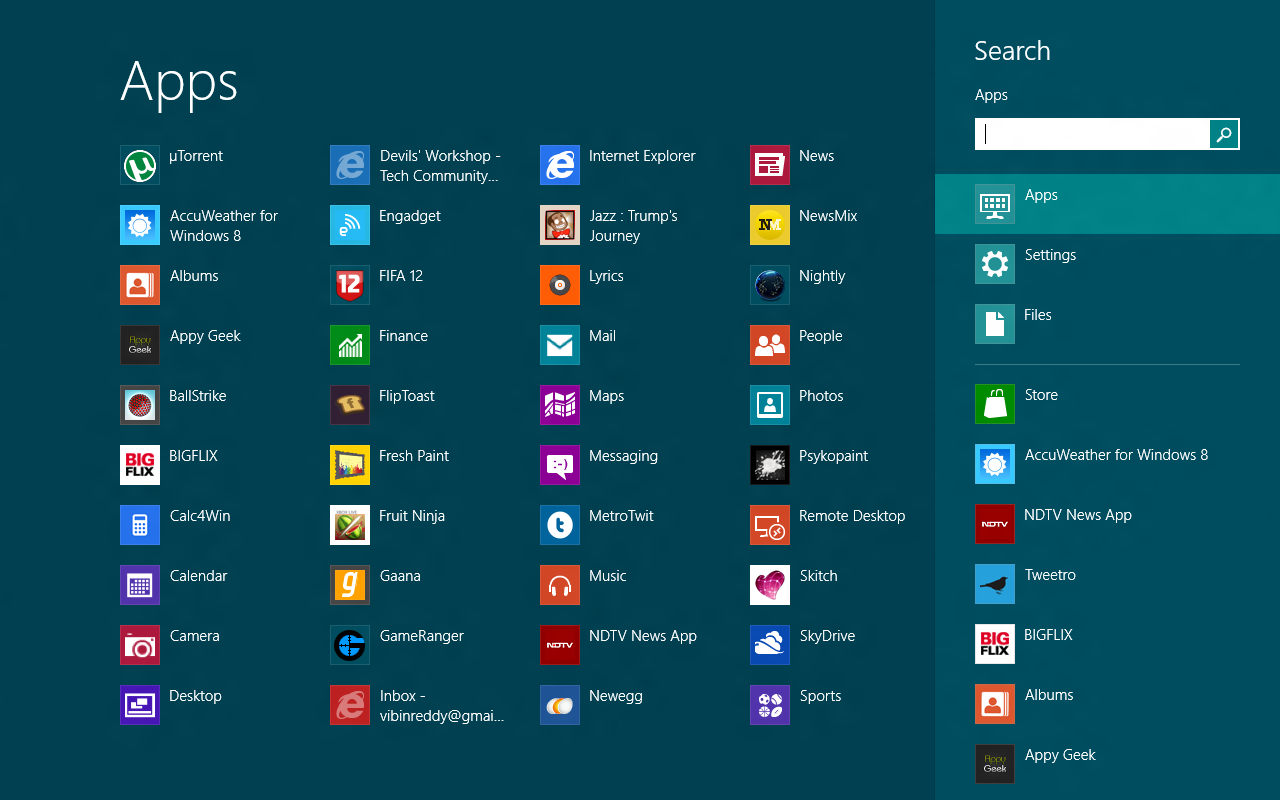The width and height of the screenshot is (1280, 800).
Task: Launch the Newegg app icon
Action: [x=560, y=705]
